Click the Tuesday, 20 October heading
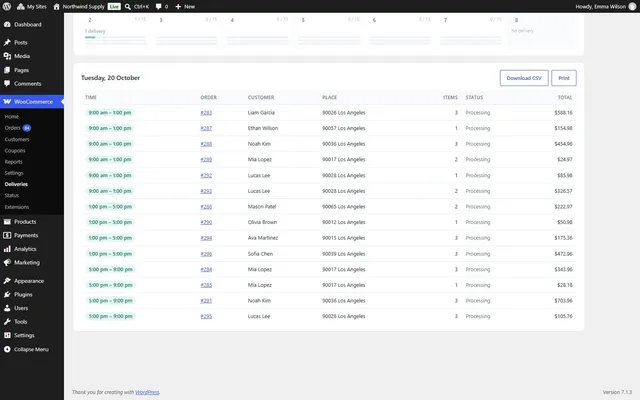The width and height of the screenshot is (640, 400). tap(110, 78)
